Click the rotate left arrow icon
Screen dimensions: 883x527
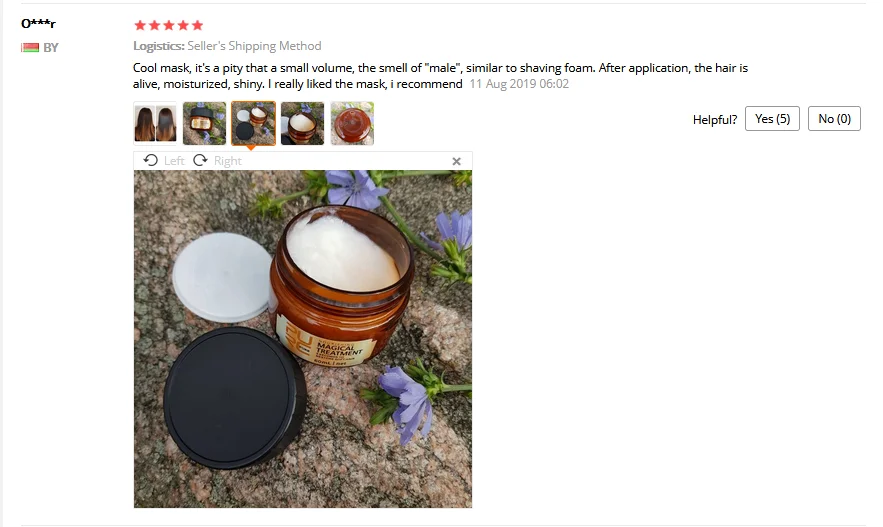tap(150, 160)
